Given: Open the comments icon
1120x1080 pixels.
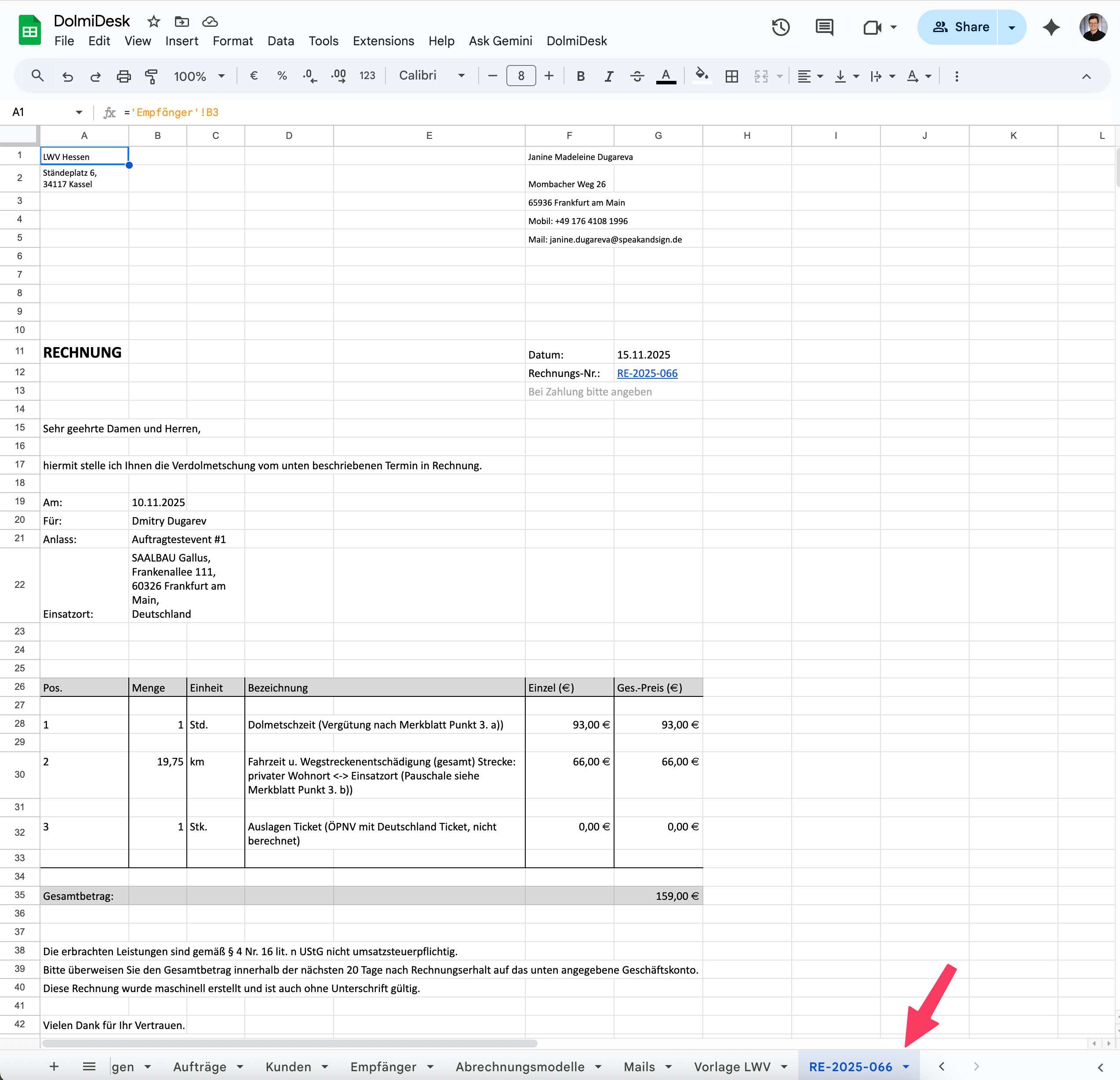Looking at the screenshot, I should click(824, 27).
